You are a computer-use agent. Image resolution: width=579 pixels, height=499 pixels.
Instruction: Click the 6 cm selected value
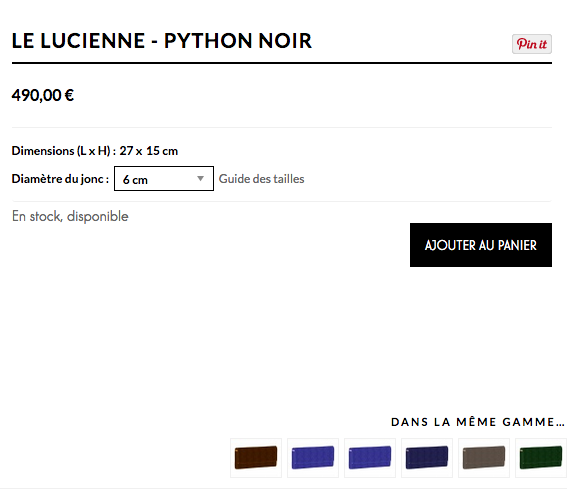pos(135,180)
